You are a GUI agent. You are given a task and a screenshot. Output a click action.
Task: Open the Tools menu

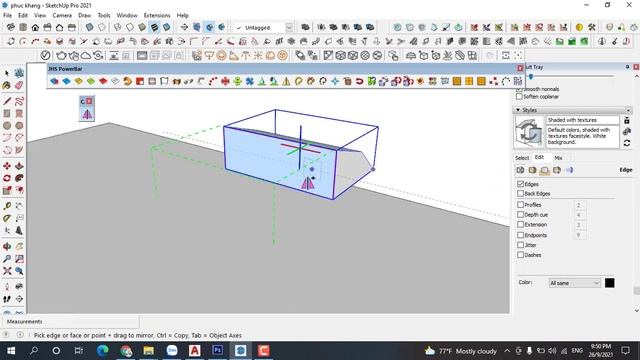coord(104,15)
